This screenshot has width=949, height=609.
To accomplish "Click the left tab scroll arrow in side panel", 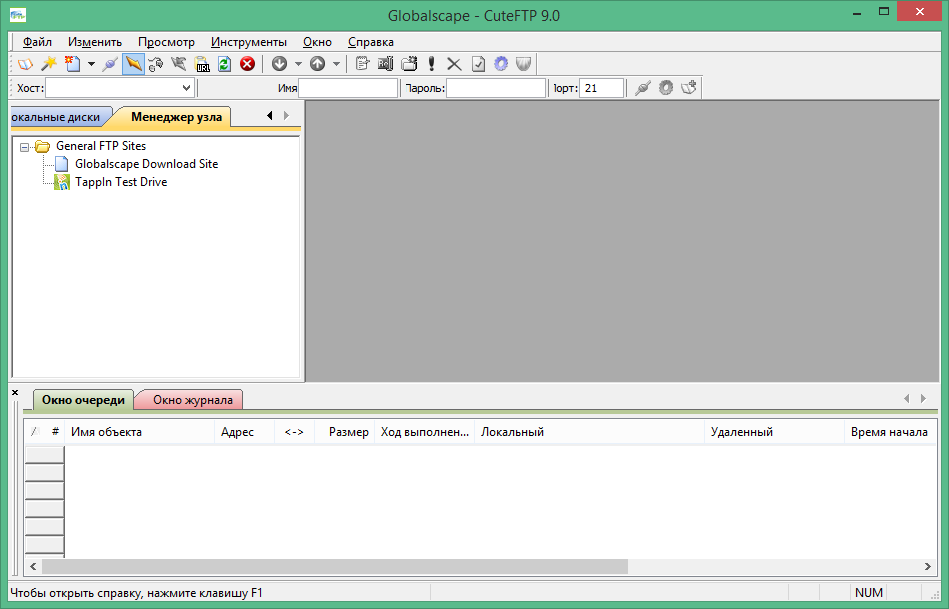I will (x=270, y=116).
